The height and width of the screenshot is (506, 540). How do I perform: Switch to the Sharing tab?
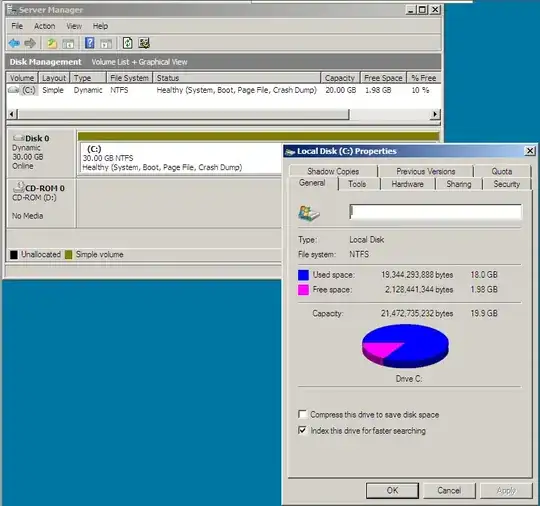point(459,184)
